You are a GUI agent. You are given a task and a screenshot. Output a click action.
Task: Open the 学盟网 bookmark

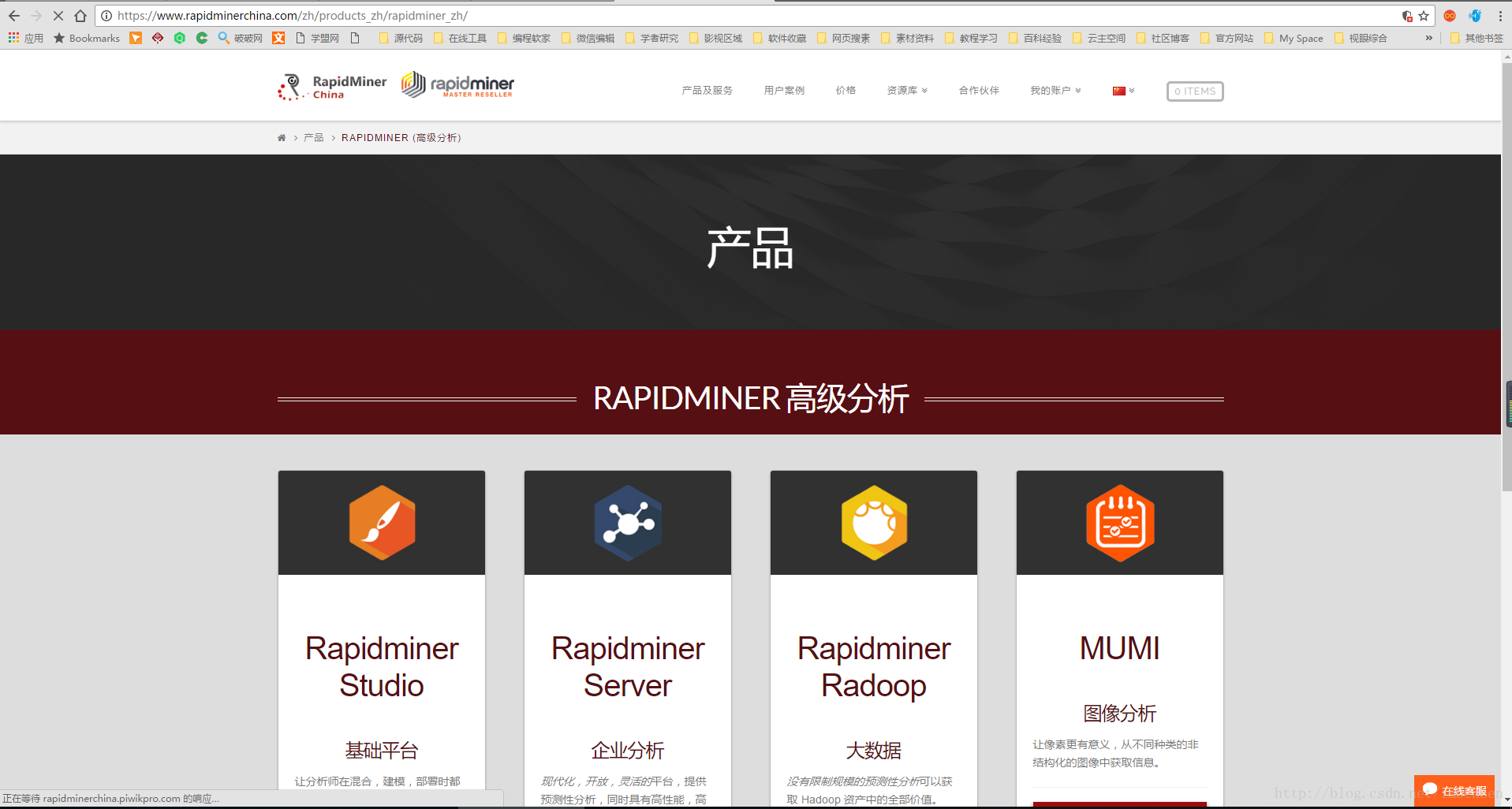coord(317,38)
